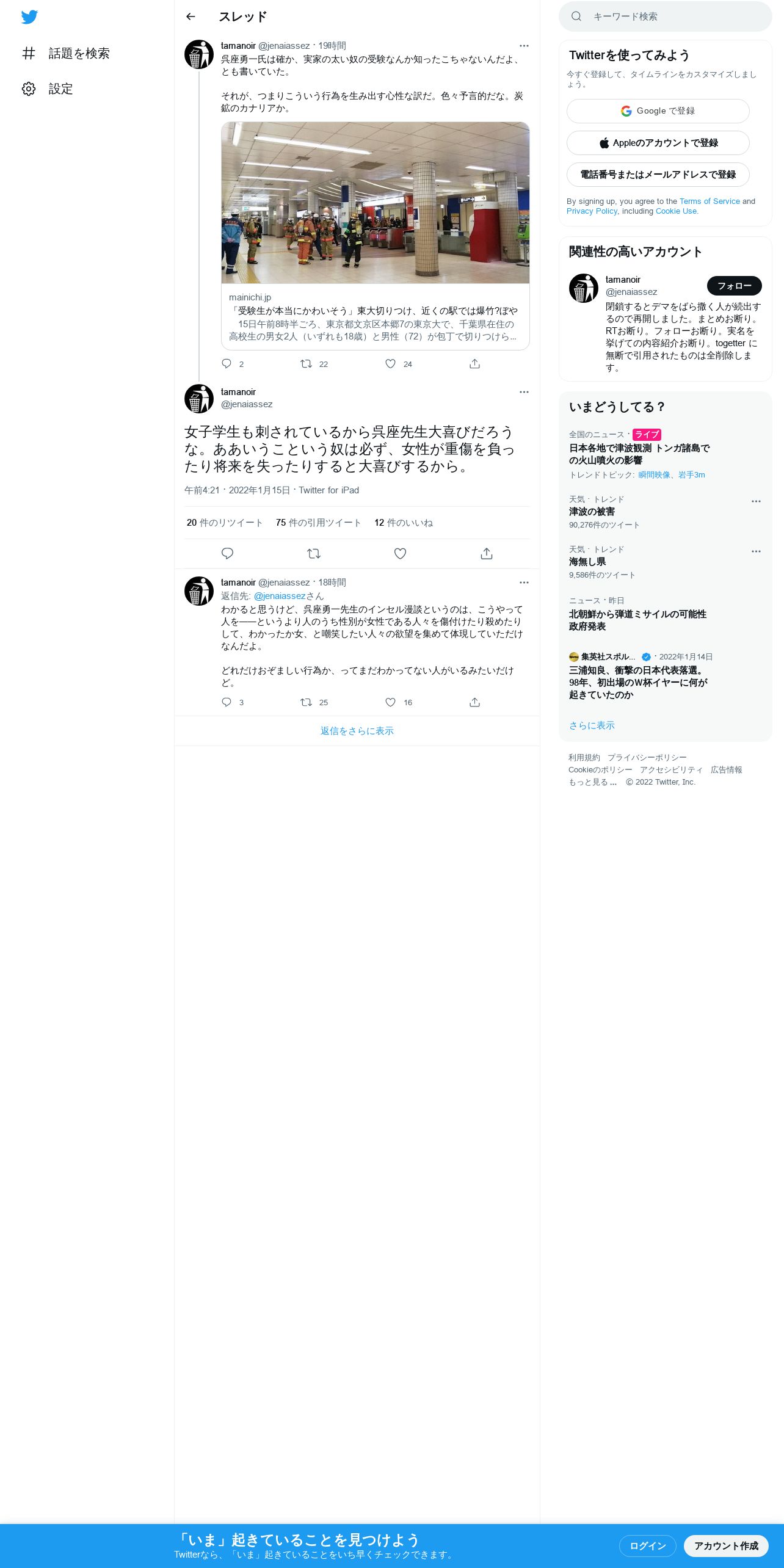The image size is (784, 1568).
Task: Show more replies via 返信をさらに表示
Action: [x=357, y=731]
